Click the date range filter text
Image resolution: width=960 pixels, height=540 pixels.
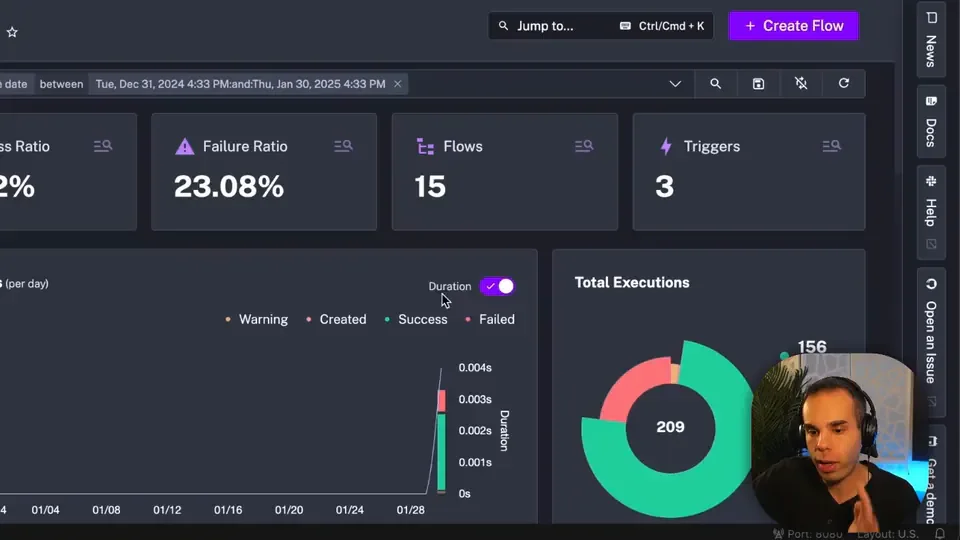(241, 84)
